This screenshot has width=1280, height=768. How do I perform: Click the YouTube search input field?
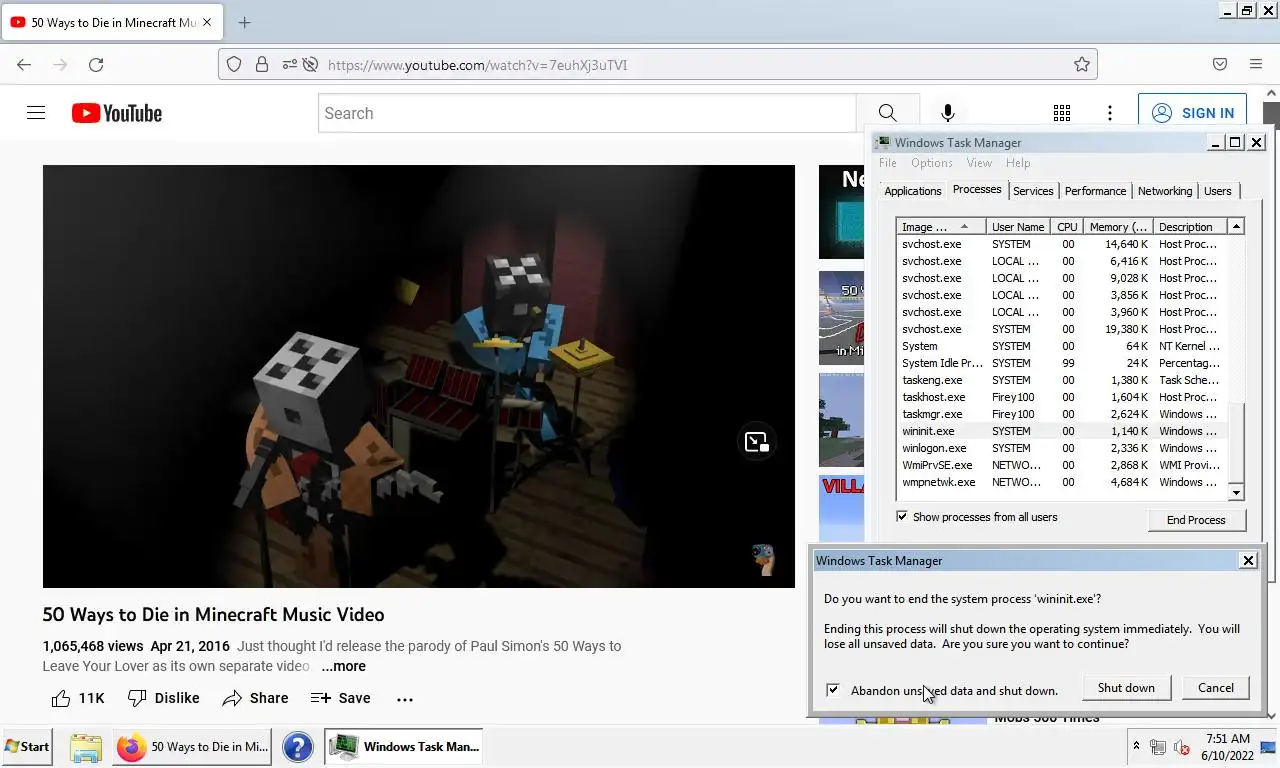(x=588, y=113)
